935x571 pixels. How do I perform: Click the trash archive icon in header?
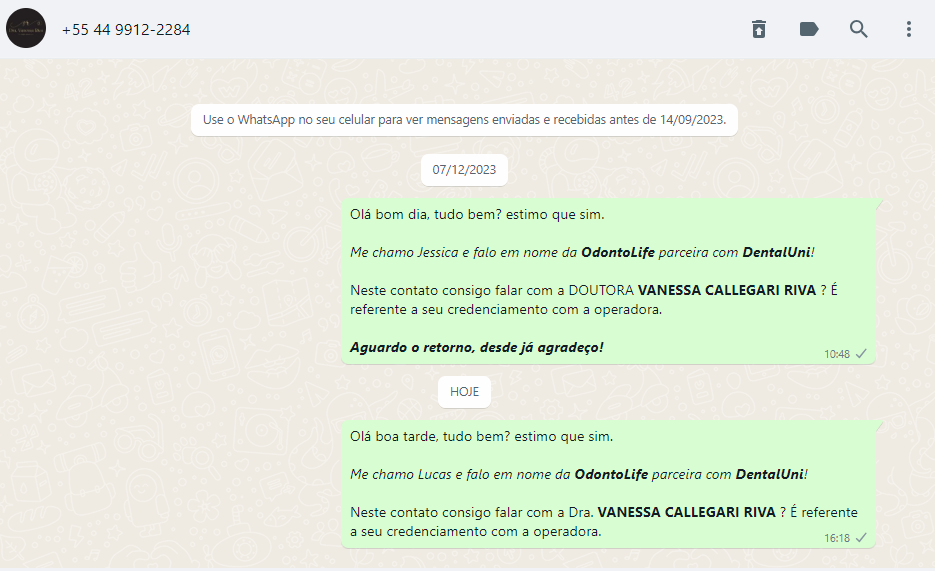pyautogui.click(x=758, y=29)
